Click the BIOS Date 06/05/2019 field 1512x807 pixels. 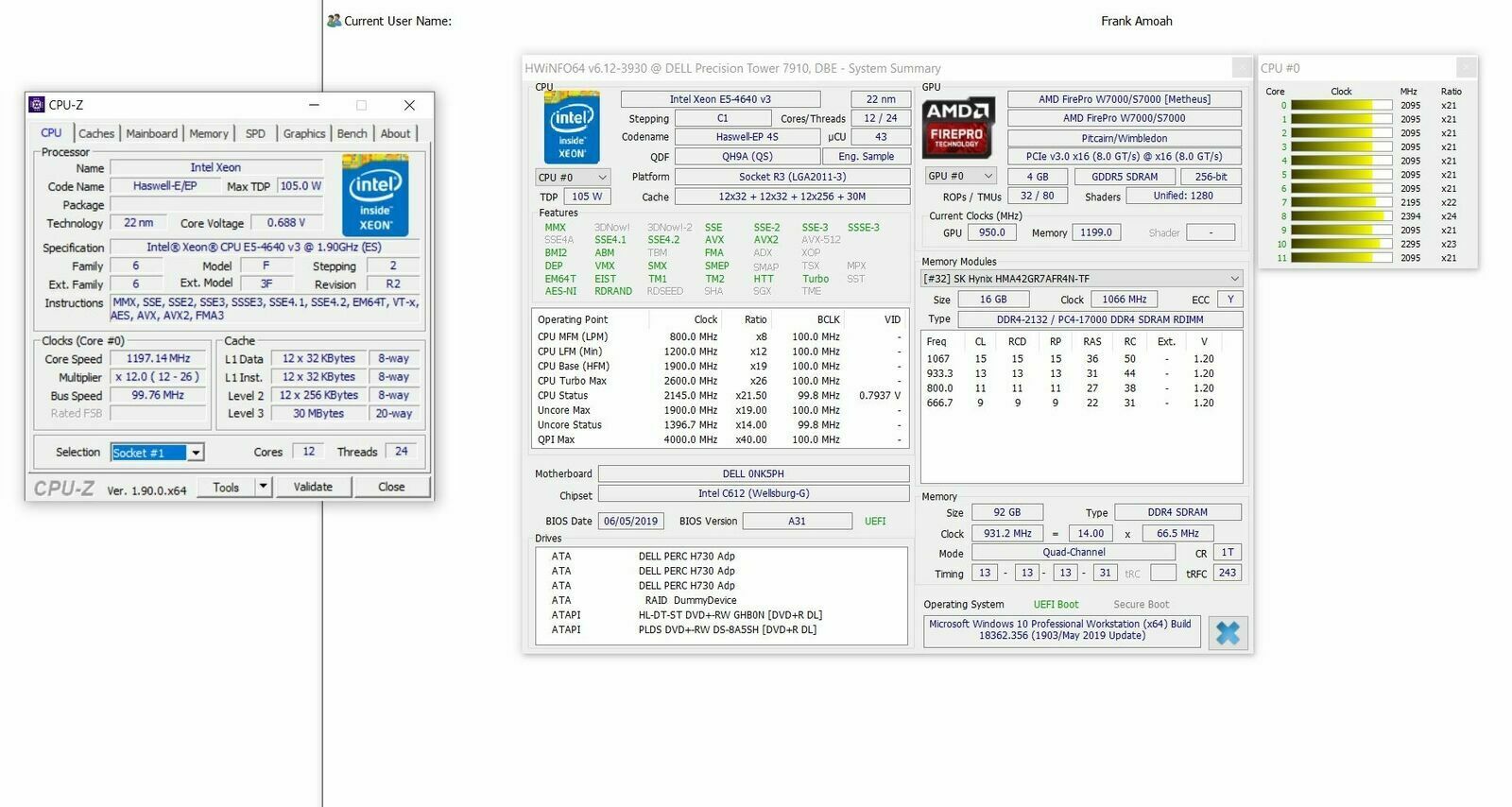click(630, 522)
